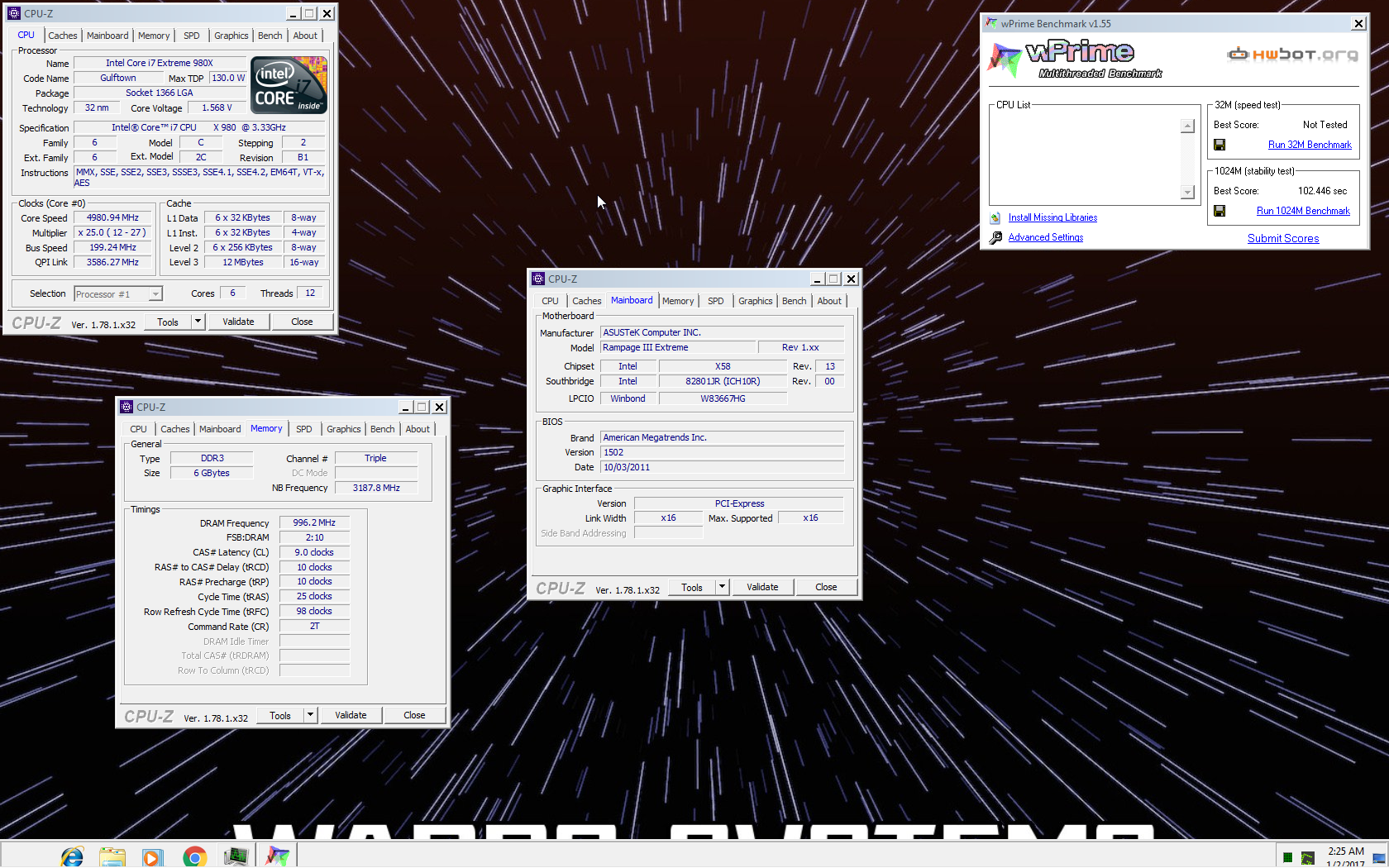Click the DRAM Frequency value 996.2 MHz
1389x868 pixels.
[x=314, y=522]
